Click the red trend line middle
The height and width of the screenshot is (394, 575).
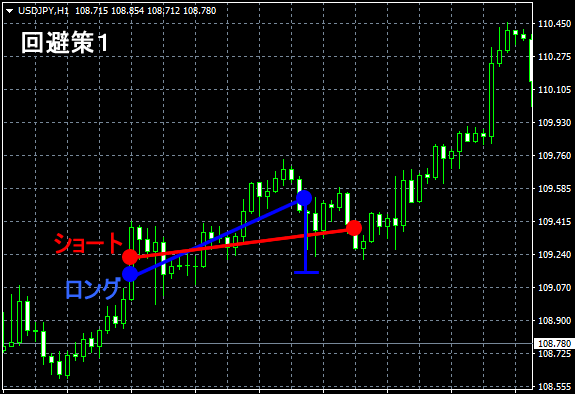(242, 242)
